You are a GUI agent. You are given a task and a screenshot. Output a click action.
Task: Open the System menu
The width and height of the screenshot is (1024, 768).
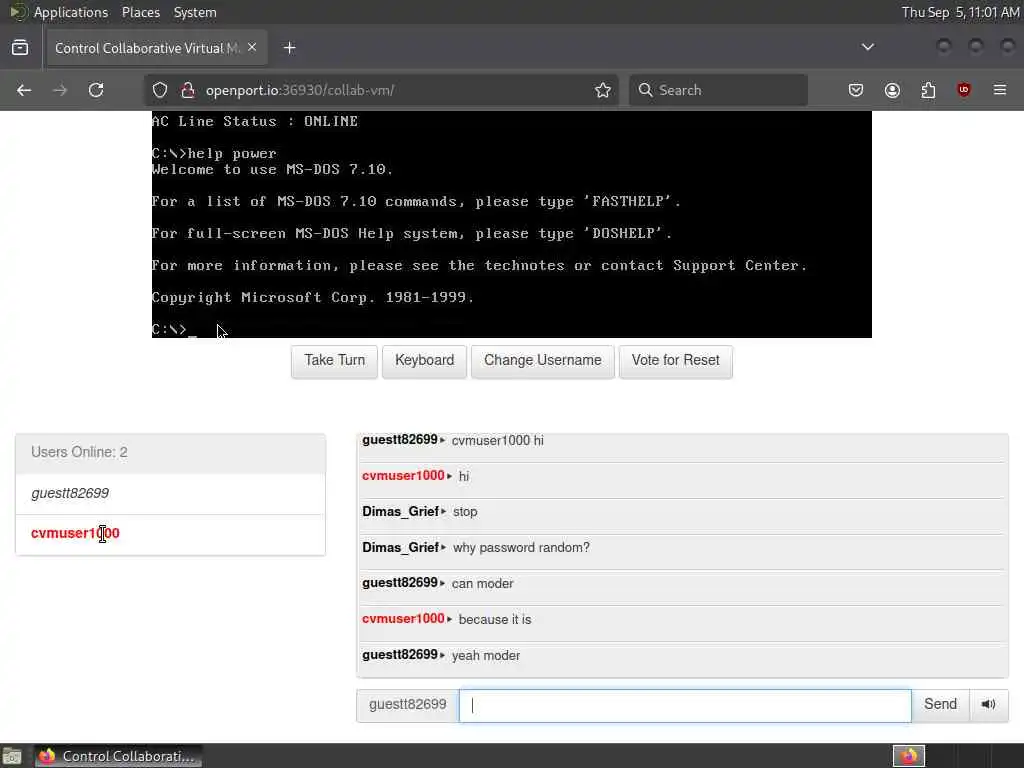click(x=195, y=12)
